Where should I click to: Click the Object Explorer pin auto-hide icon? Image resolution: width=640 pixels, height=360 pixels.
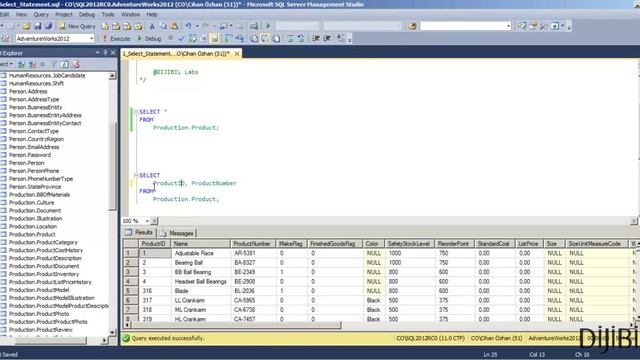click(x=105, y=53)
